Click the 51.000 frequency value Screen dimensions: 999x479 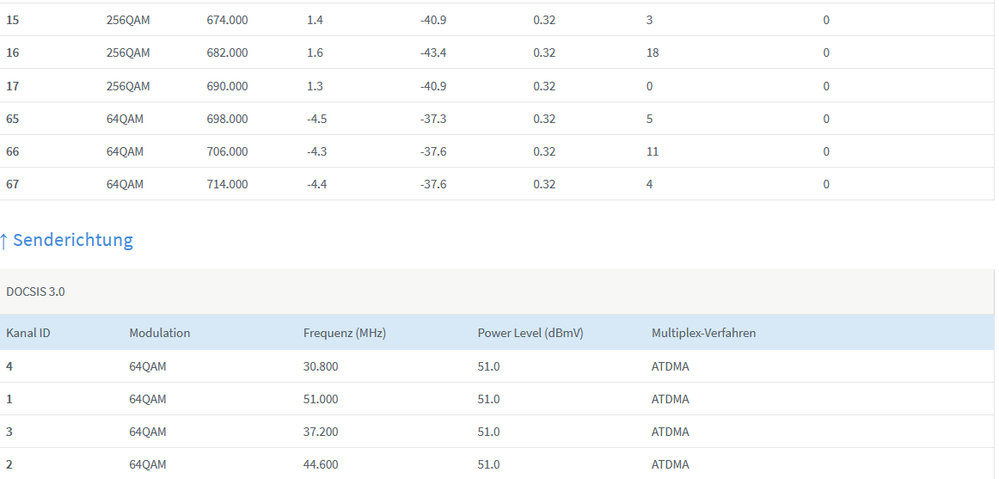(320, 399)
